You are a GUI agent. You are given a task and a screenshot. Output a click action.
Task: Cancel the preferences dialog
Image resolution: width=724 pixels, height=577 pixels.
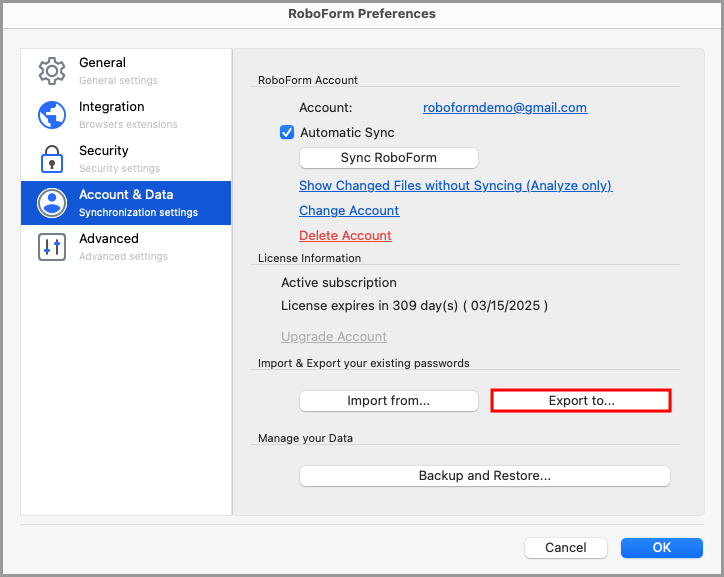[566, 548]
